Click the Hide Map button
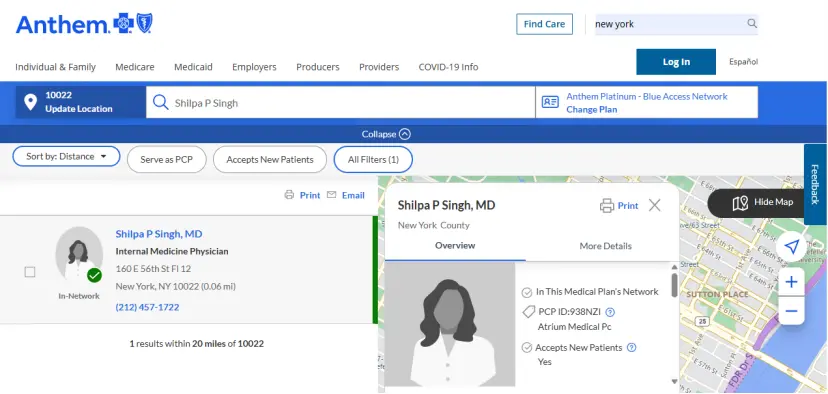The width and height of the screenshot is (828, 394). [756, 203]
